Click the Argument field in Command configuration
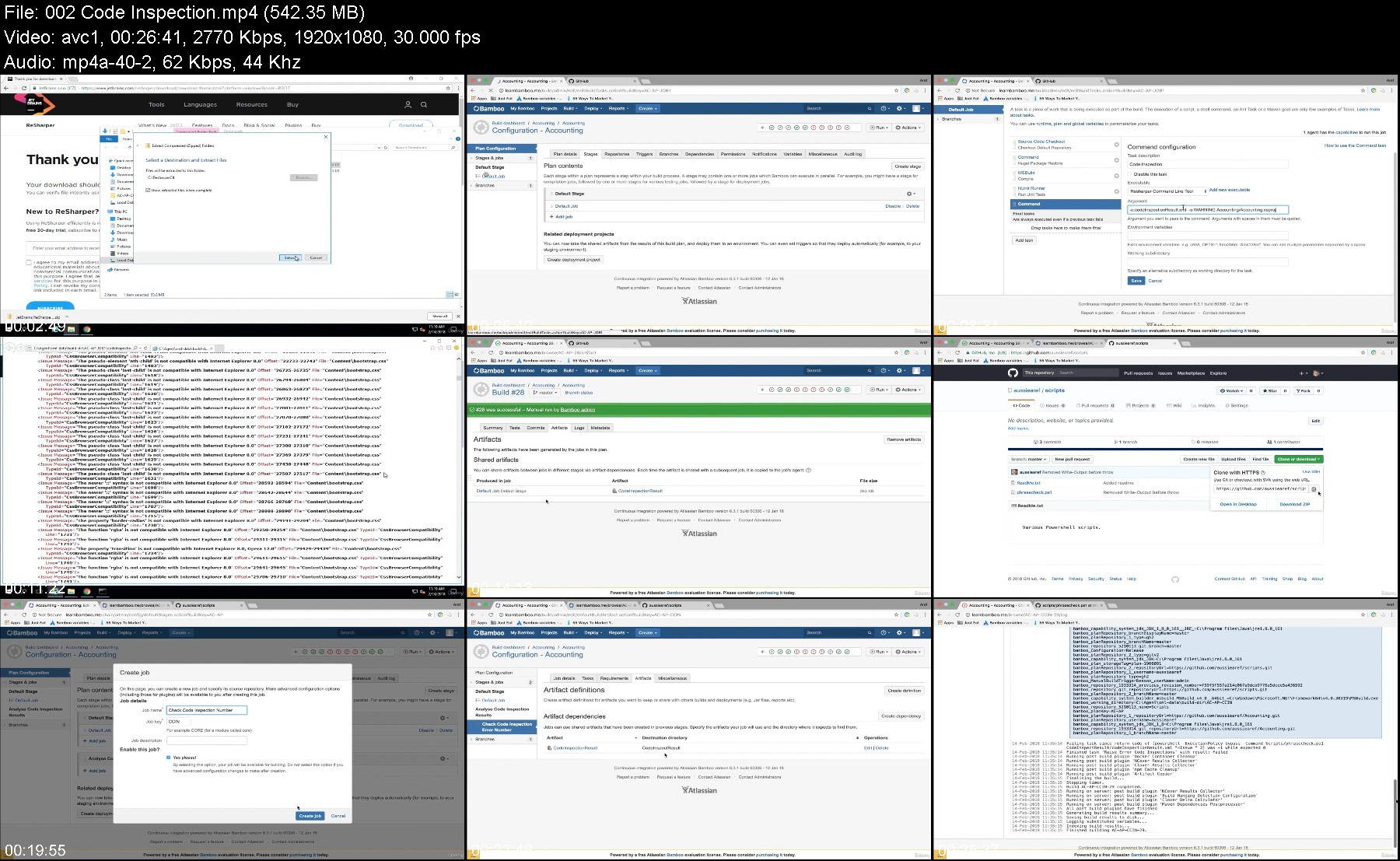The height and width of the screenshot is (861, 1400). click(1208, 209)
